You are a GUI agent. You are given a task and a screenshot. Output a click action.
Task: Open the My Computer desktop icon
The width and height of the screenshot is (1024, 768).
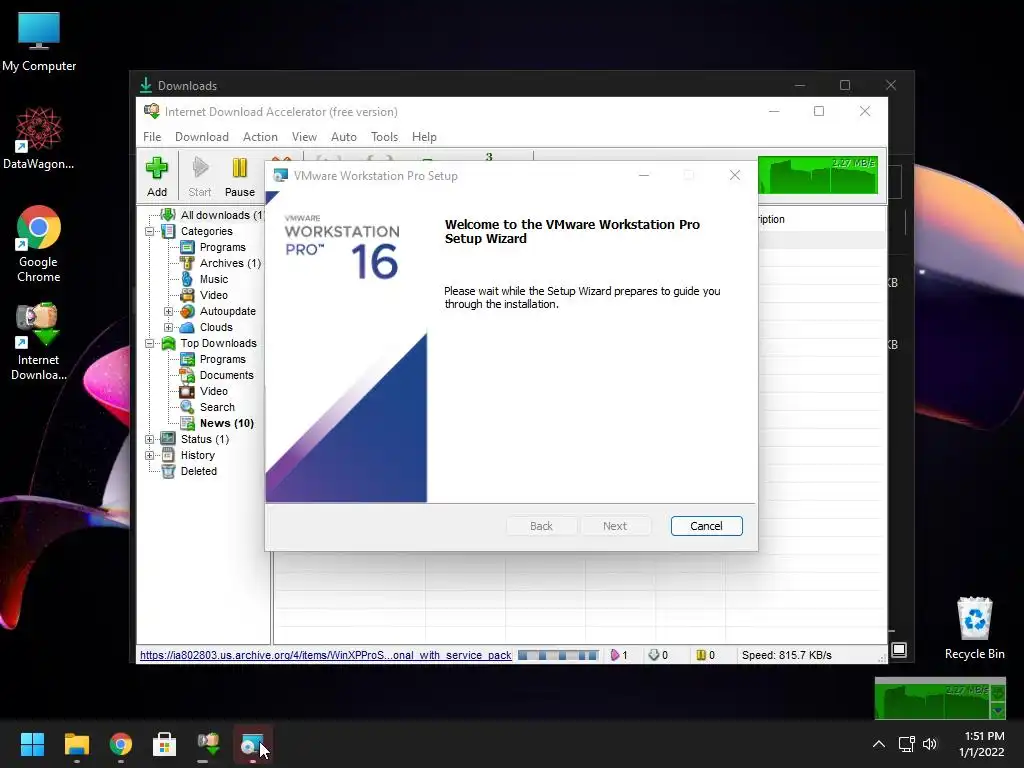[x=39, y=42]
